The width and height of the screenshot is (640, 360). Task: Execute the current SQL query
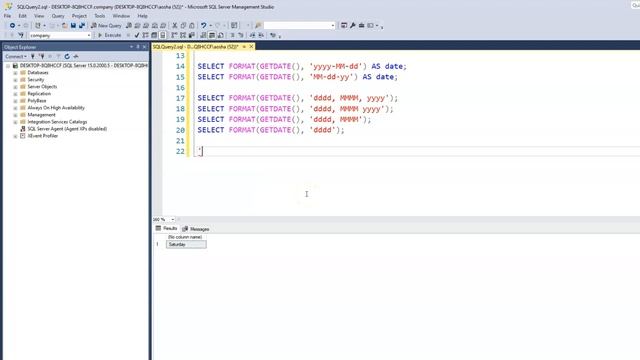coord(109,36)
